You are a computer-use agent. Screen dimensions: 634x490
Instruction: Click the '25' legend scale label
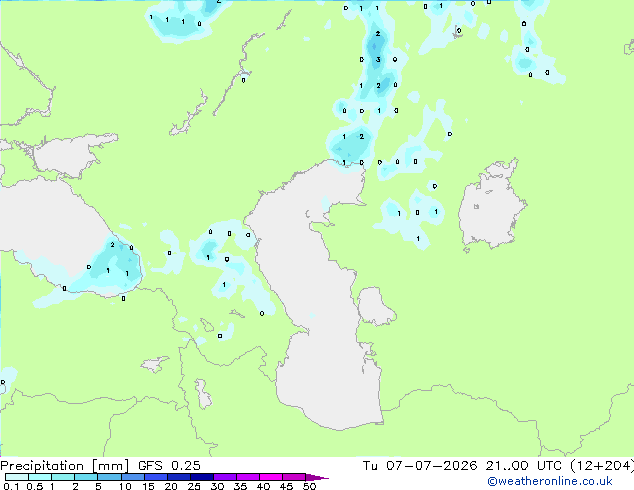coord(194,486)
